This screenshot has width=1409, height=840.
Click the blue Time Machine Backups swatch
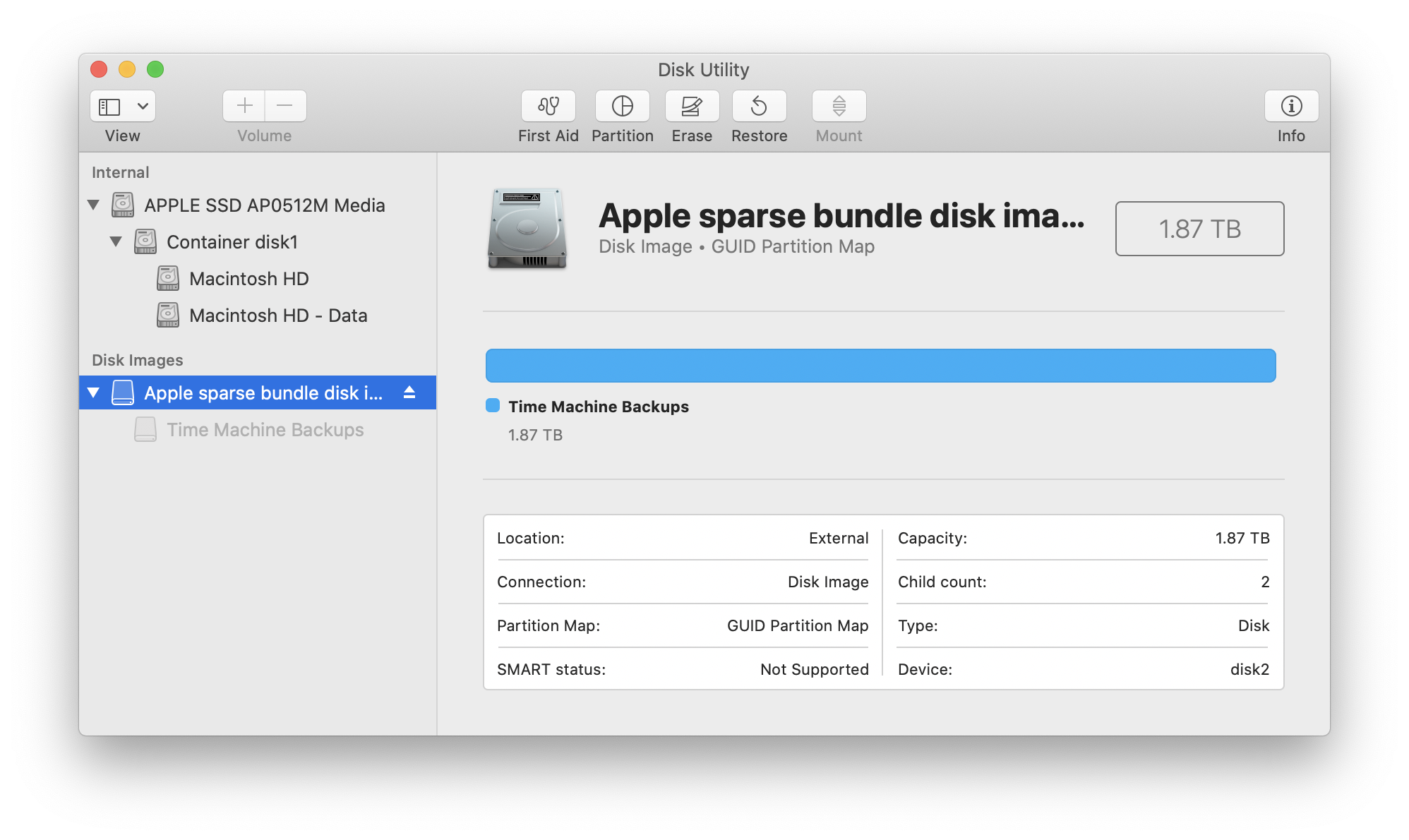[x=493, y=406]
